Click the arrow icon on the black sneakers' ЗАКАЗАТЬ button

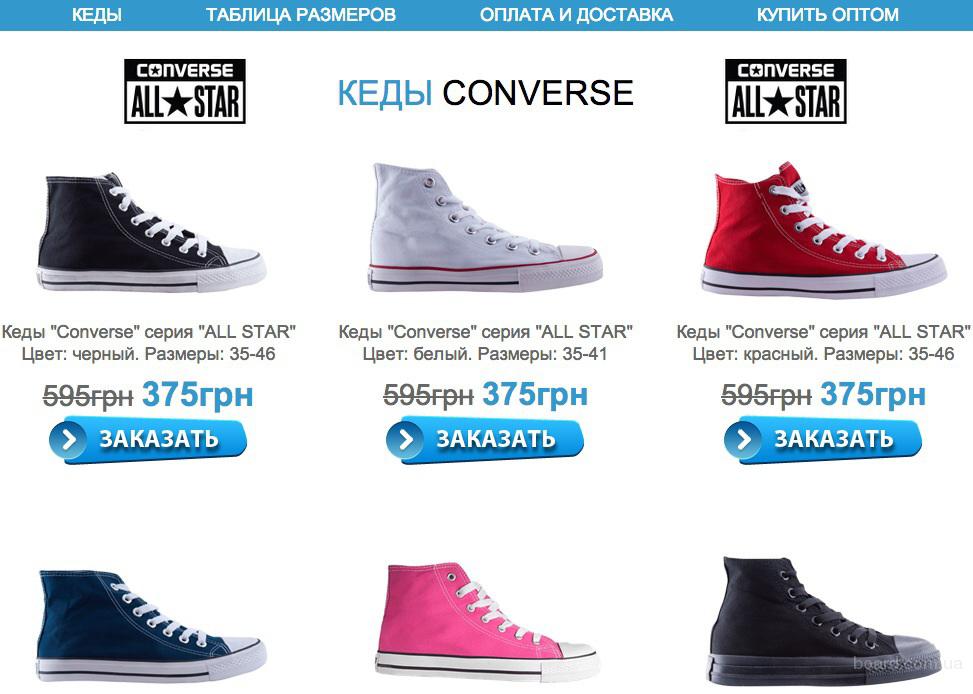pos(70,439)
